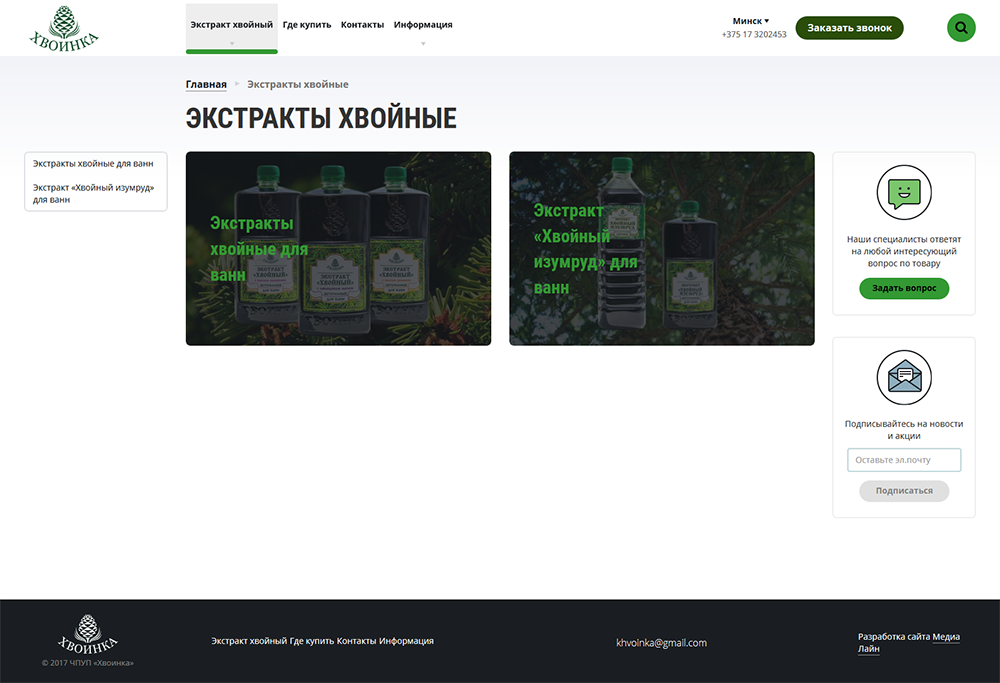
Task: Focus the Оставьте эл.почту input field
Action: (x=904, y=460)
